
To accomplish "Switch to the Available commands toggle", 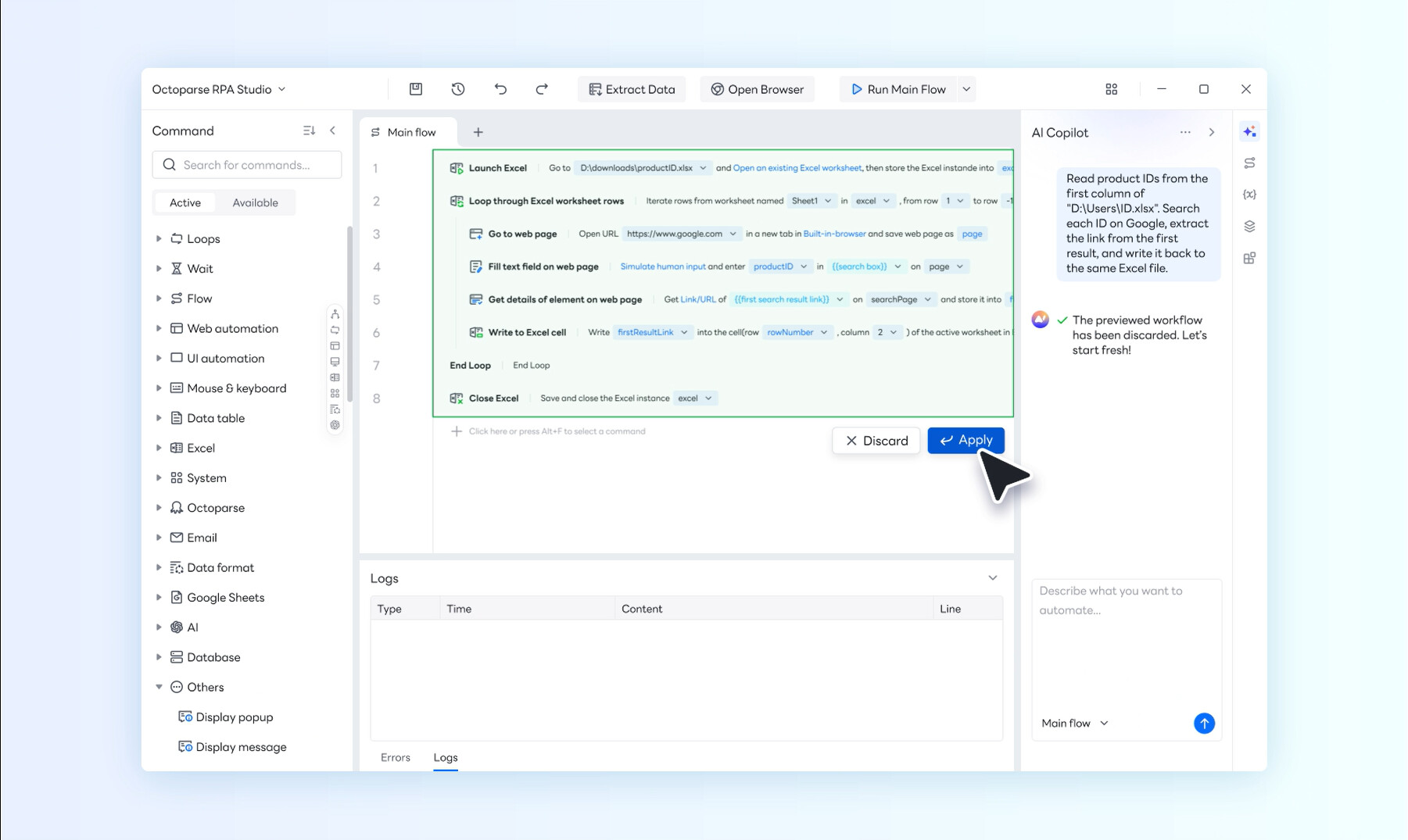I will tap(255, 202).
